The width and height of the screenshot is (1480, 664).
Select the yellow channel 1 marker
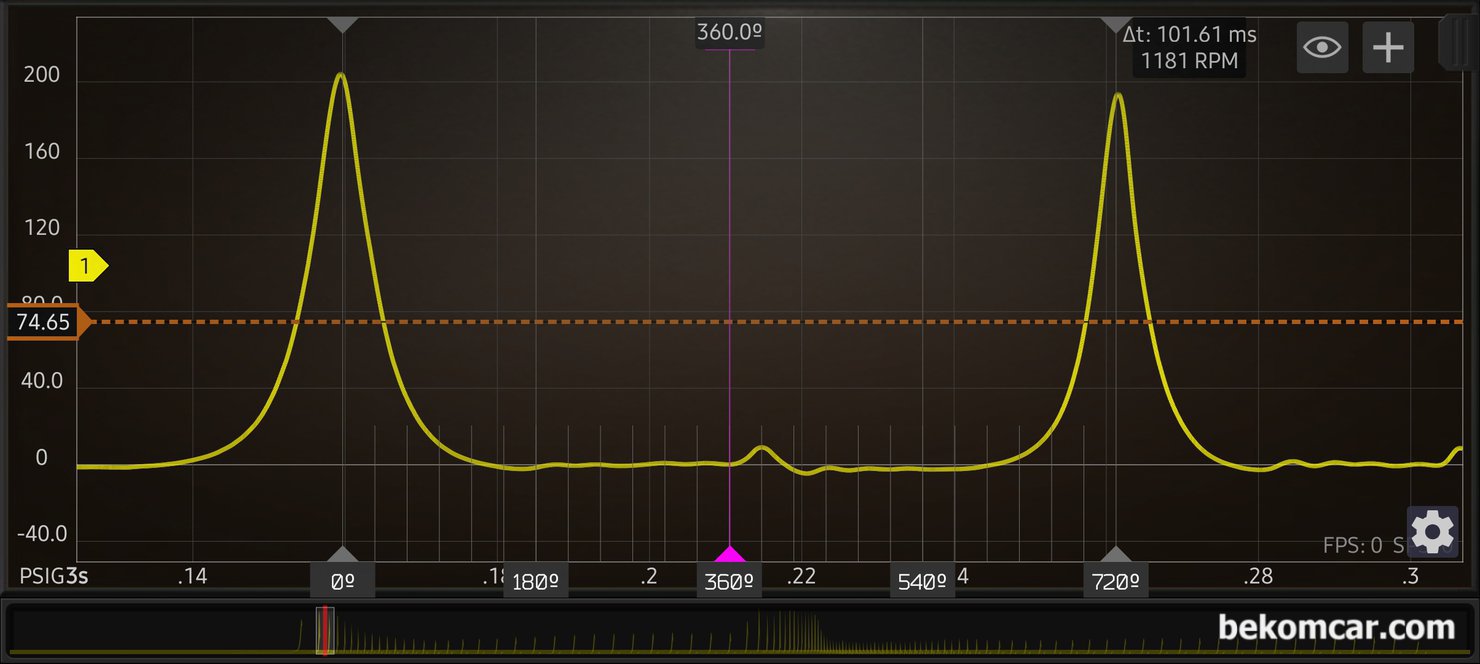tap(88, 266)
